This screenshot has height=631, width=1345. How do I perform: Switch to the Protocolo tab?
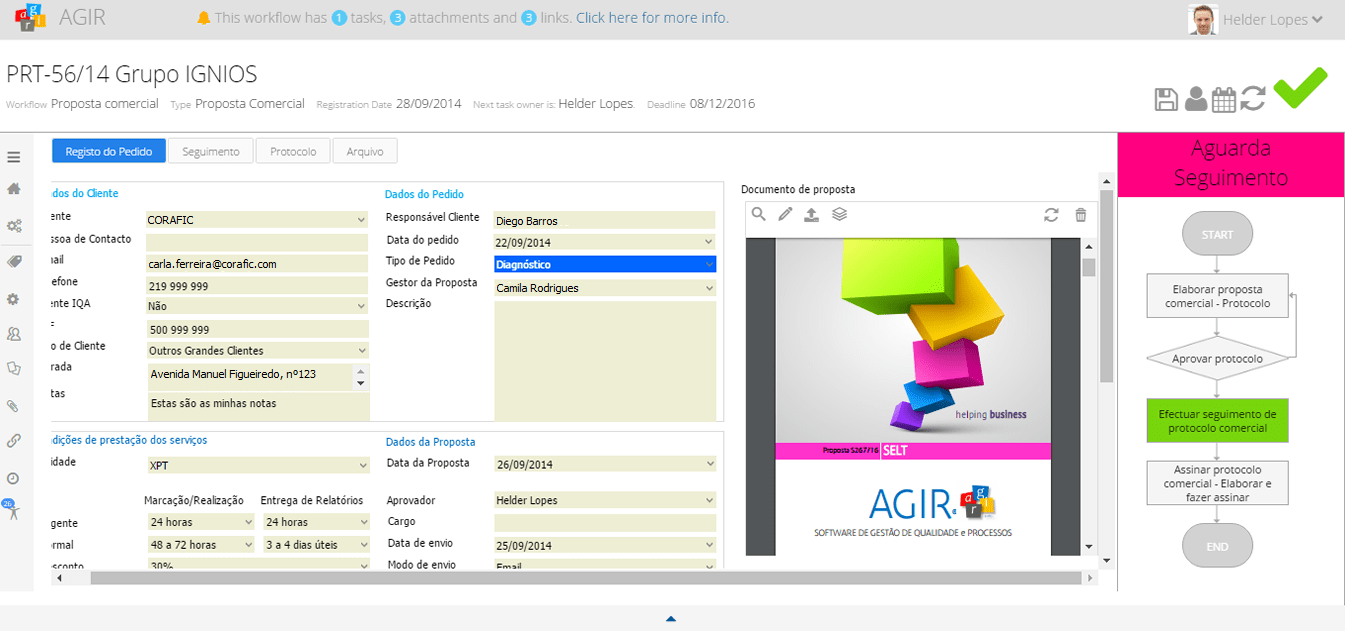click(293, 151)
